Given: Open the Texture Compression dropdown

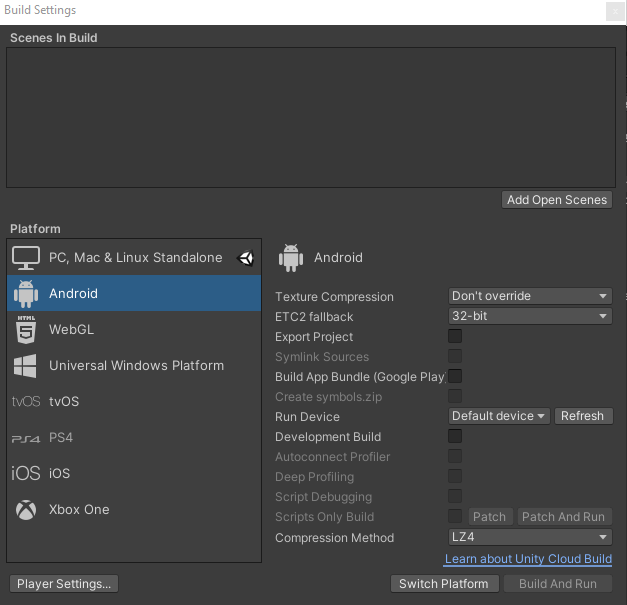Looking at the screenshot, I should (x=530, y=296).
